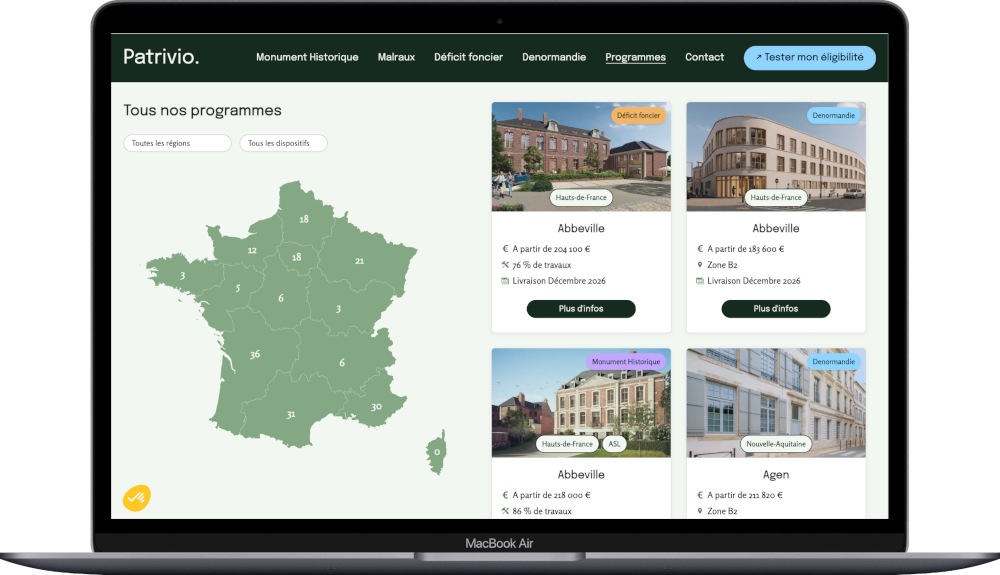Viewport: 1000px width, 575px height.
Task: Click 'Plus d'infos' on the Déficit foncier Abbeville card
Action: click(x=581, y=309)
